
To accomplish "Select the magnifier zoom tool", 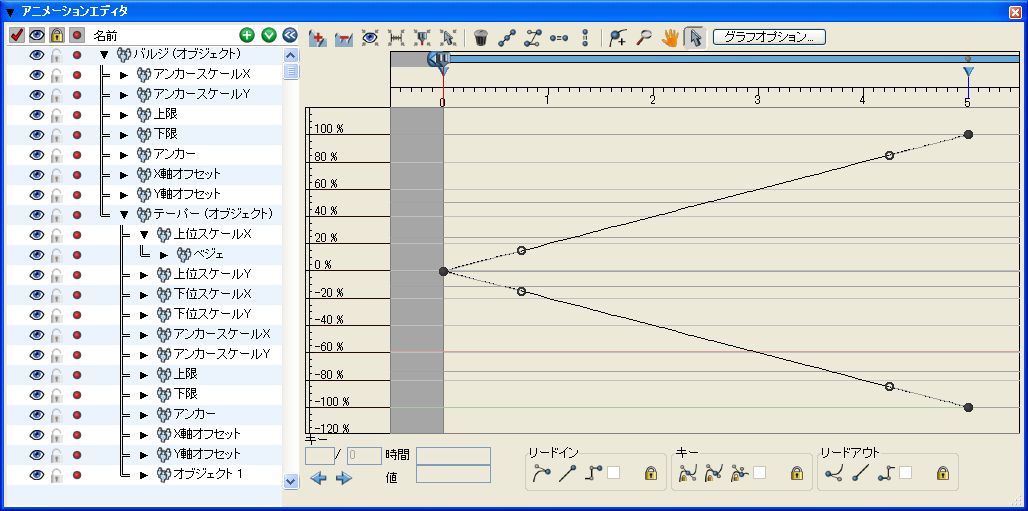I will (x=643, y=38).
